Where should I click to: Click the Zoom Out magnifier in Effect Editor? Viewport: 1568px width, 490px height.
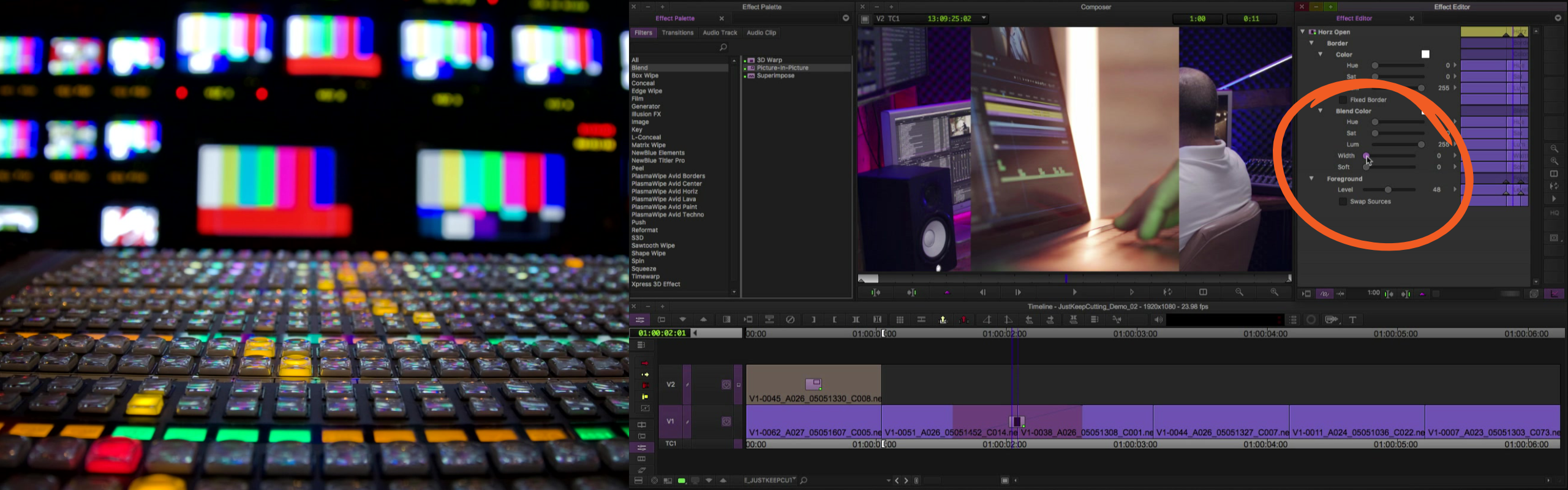click(x=1554, y=149)
